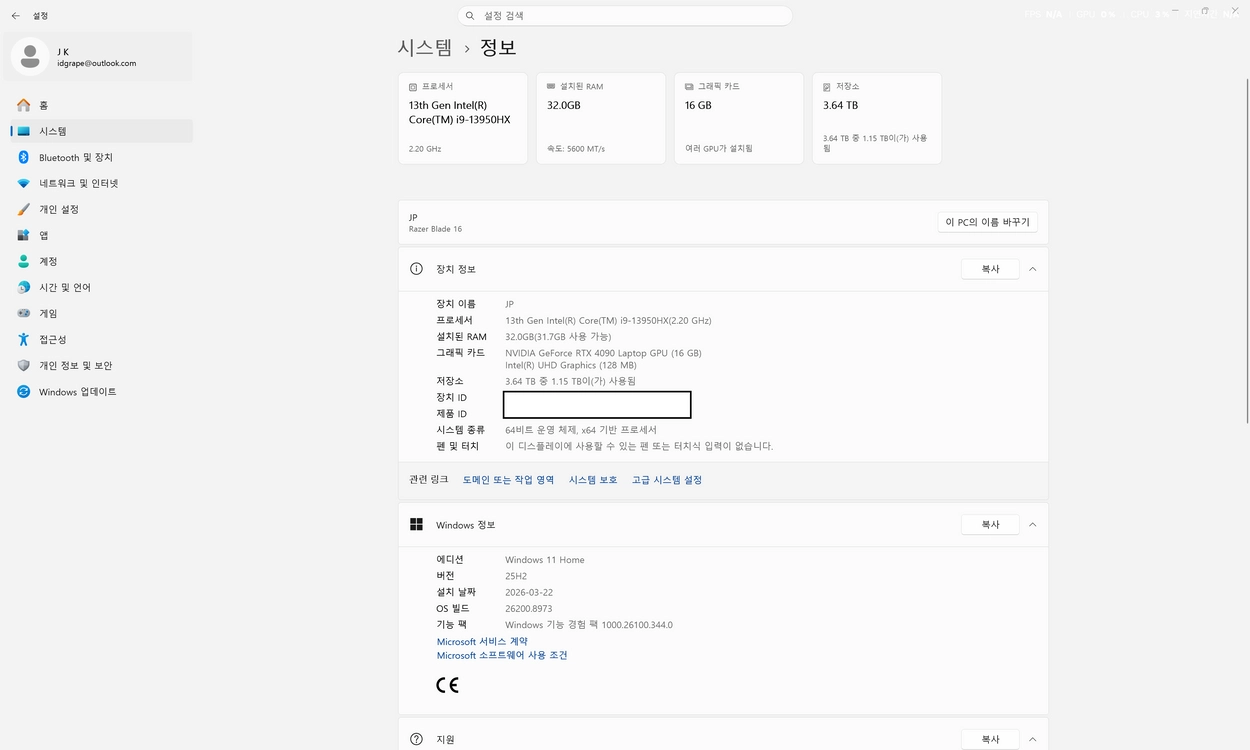
Task: Click the Windows logo icon beside Windows 정보
Action: (417, 524)
